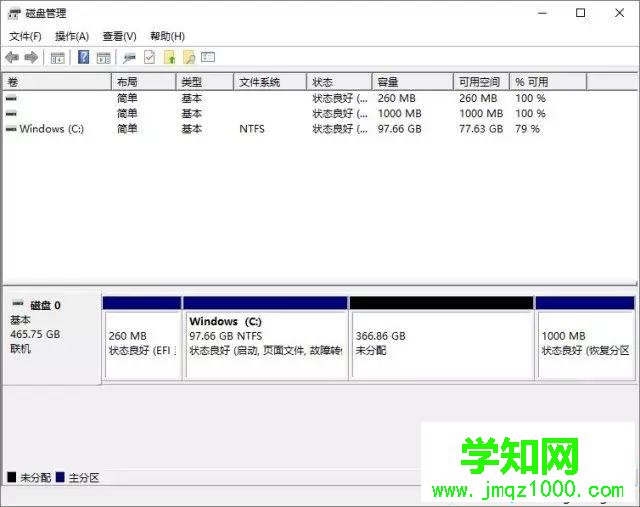Close the Disk Management window

(619, 13)
